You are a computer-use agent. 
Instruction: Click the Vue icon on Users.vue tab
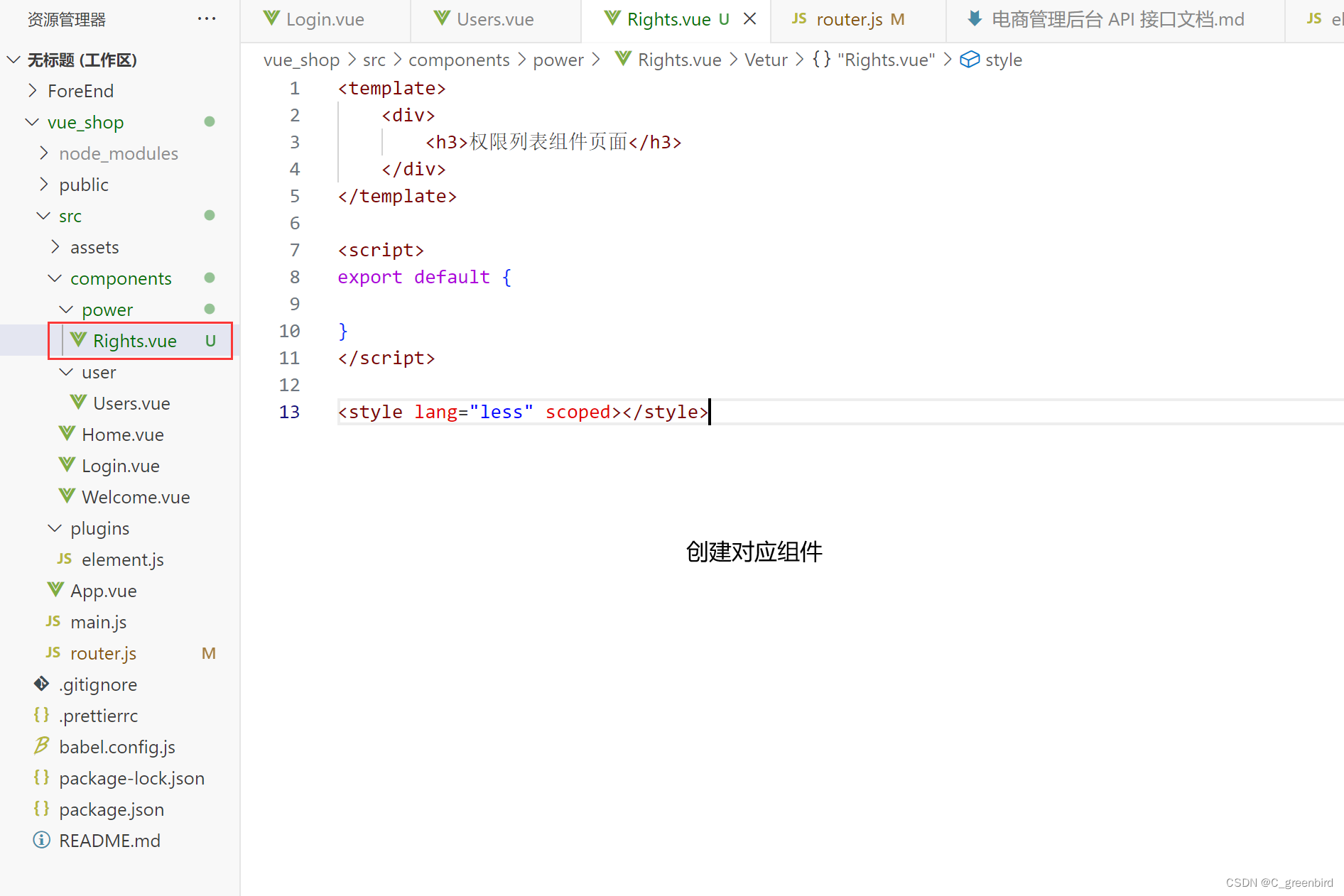coord(442,18)
